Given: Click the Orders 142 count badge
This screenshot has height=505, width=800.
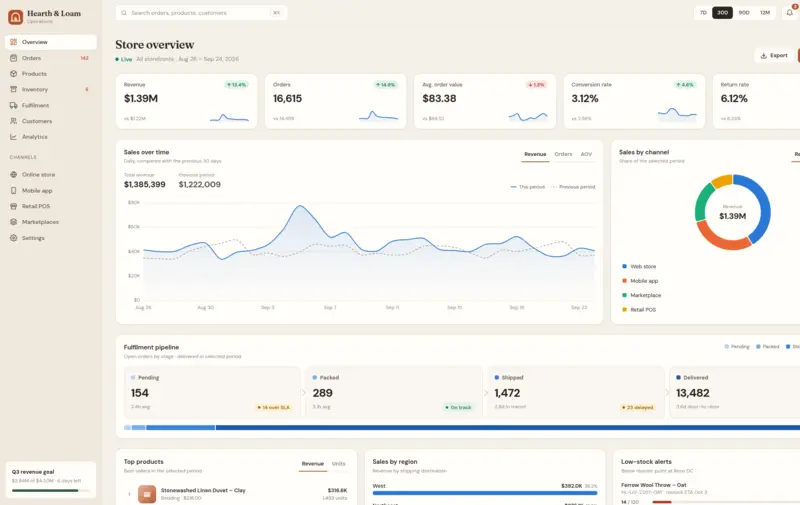Looking at the screenshot, I should [84, 58].
